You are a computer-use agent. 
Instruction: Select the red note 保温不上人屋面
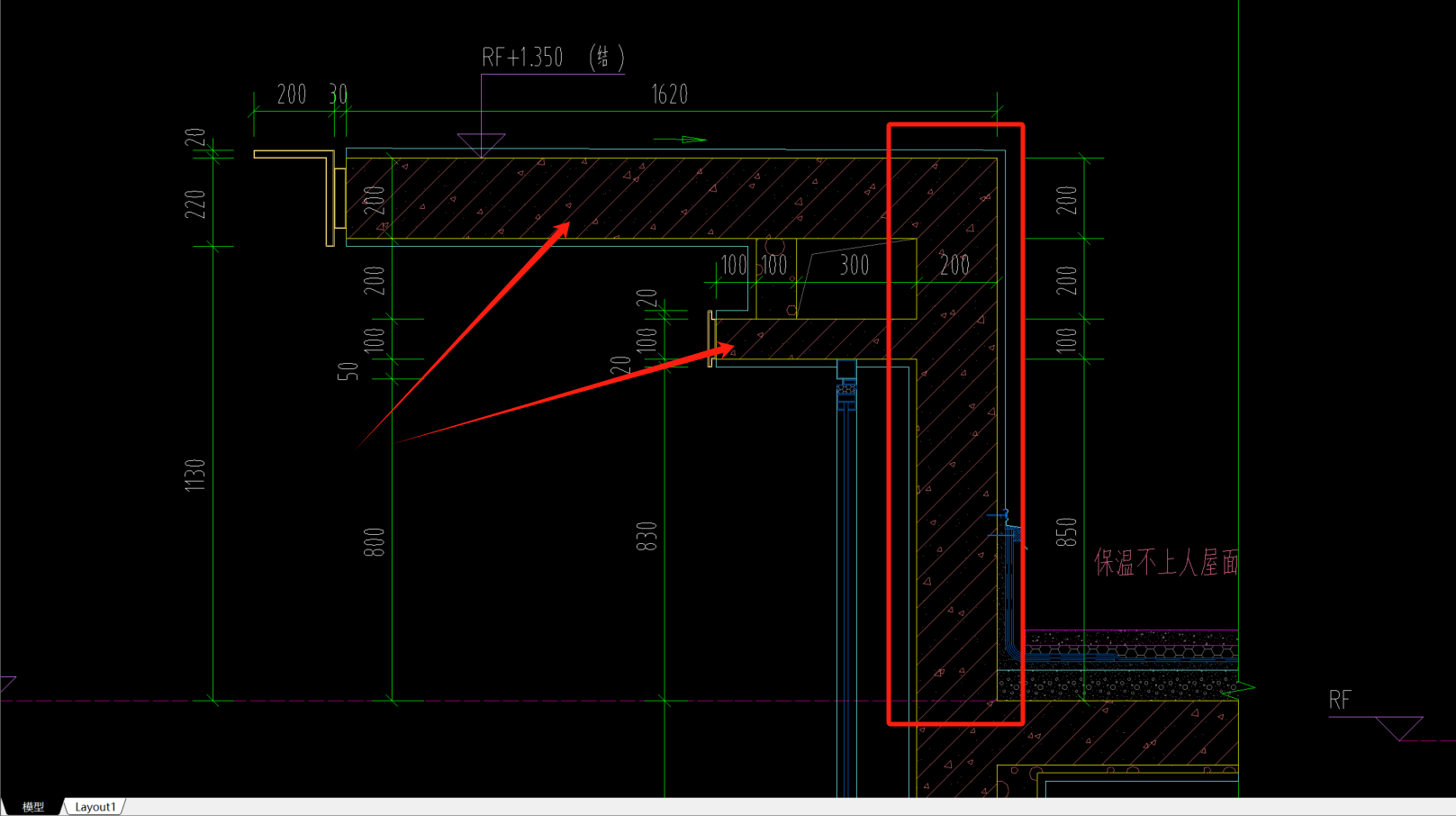coord(1166,563)
